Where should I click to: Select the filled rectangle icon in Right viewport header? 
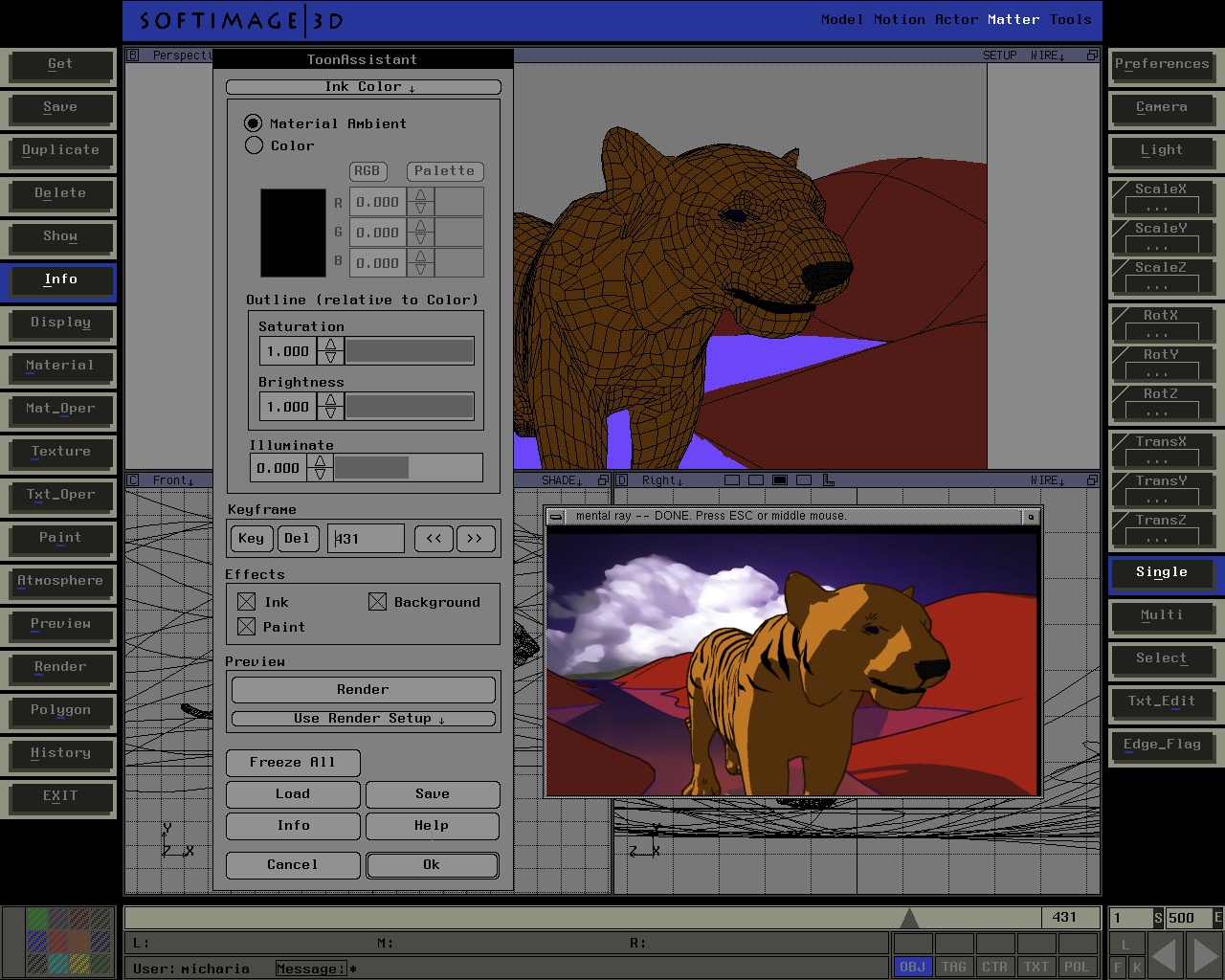coord(780,480)
